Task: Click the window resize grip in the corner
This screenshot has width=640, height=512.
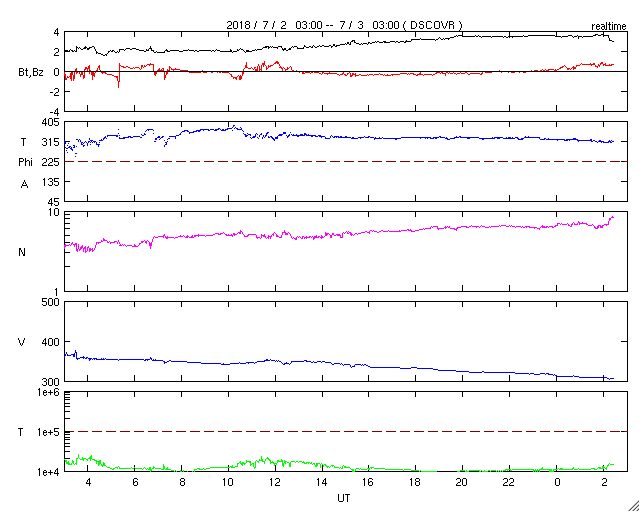Action: 634,506
